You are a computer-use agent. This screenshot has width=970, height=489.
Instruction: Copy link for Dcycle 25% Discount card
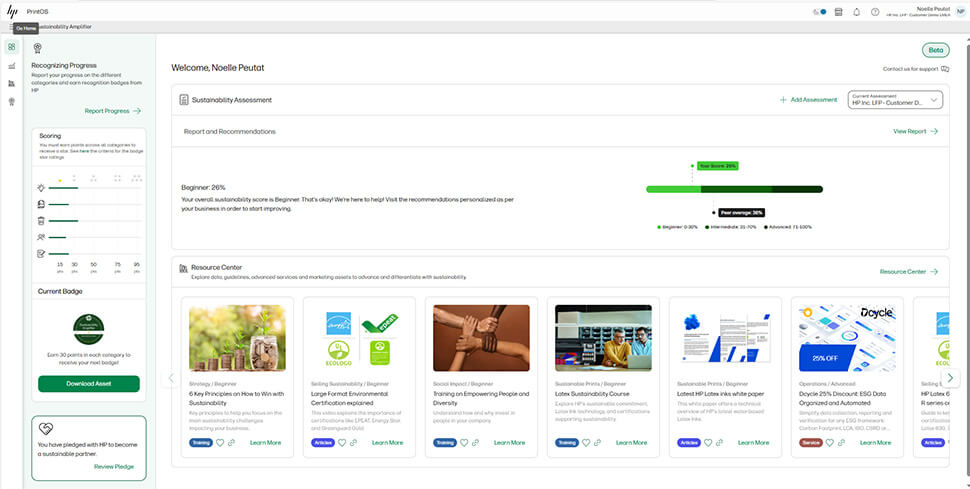pos(842,443)
